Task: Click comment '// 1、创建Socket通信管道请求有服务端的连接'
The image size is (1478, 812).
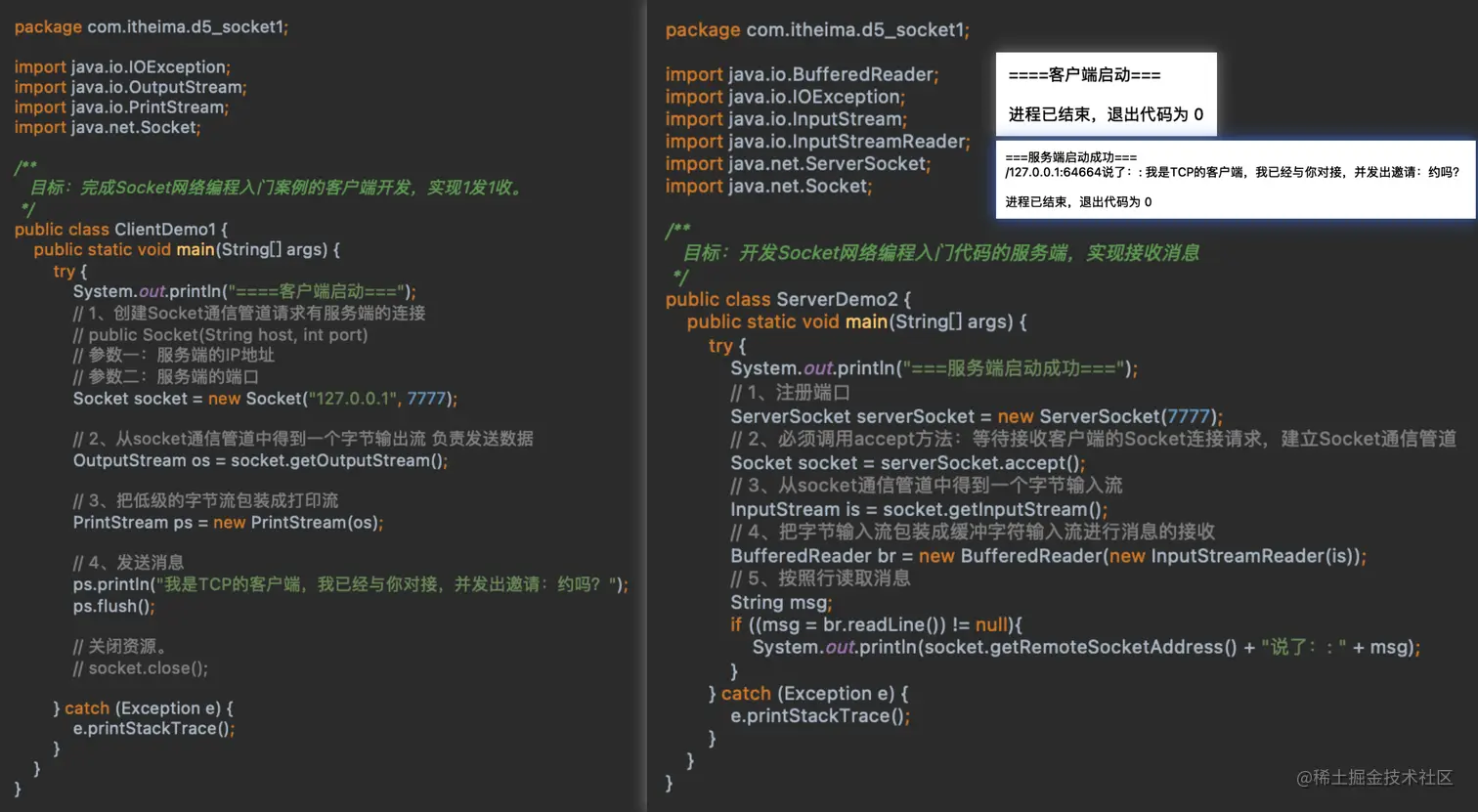Action: point(249,313)
